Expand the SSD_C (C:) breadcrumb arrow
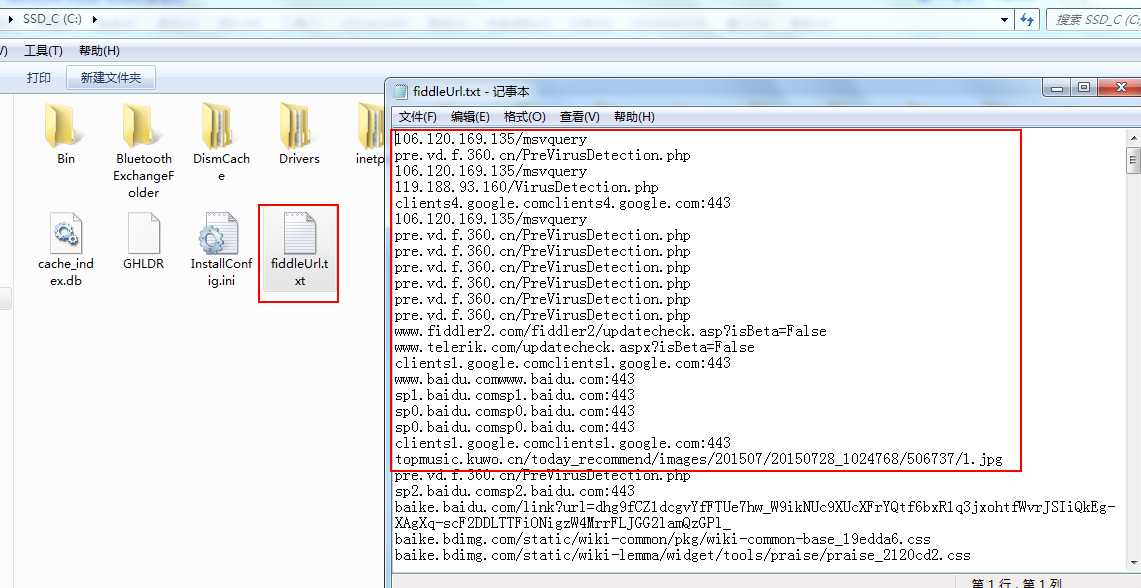Image resolution: width=1141 pixels, height=588 pixels. click(95, 19)
